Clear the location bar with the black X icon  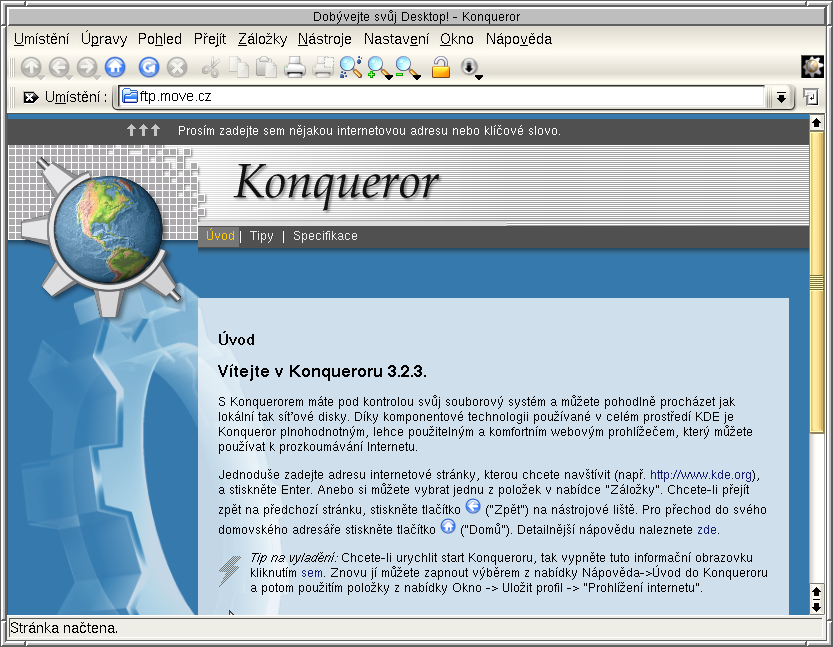[30, 97]
